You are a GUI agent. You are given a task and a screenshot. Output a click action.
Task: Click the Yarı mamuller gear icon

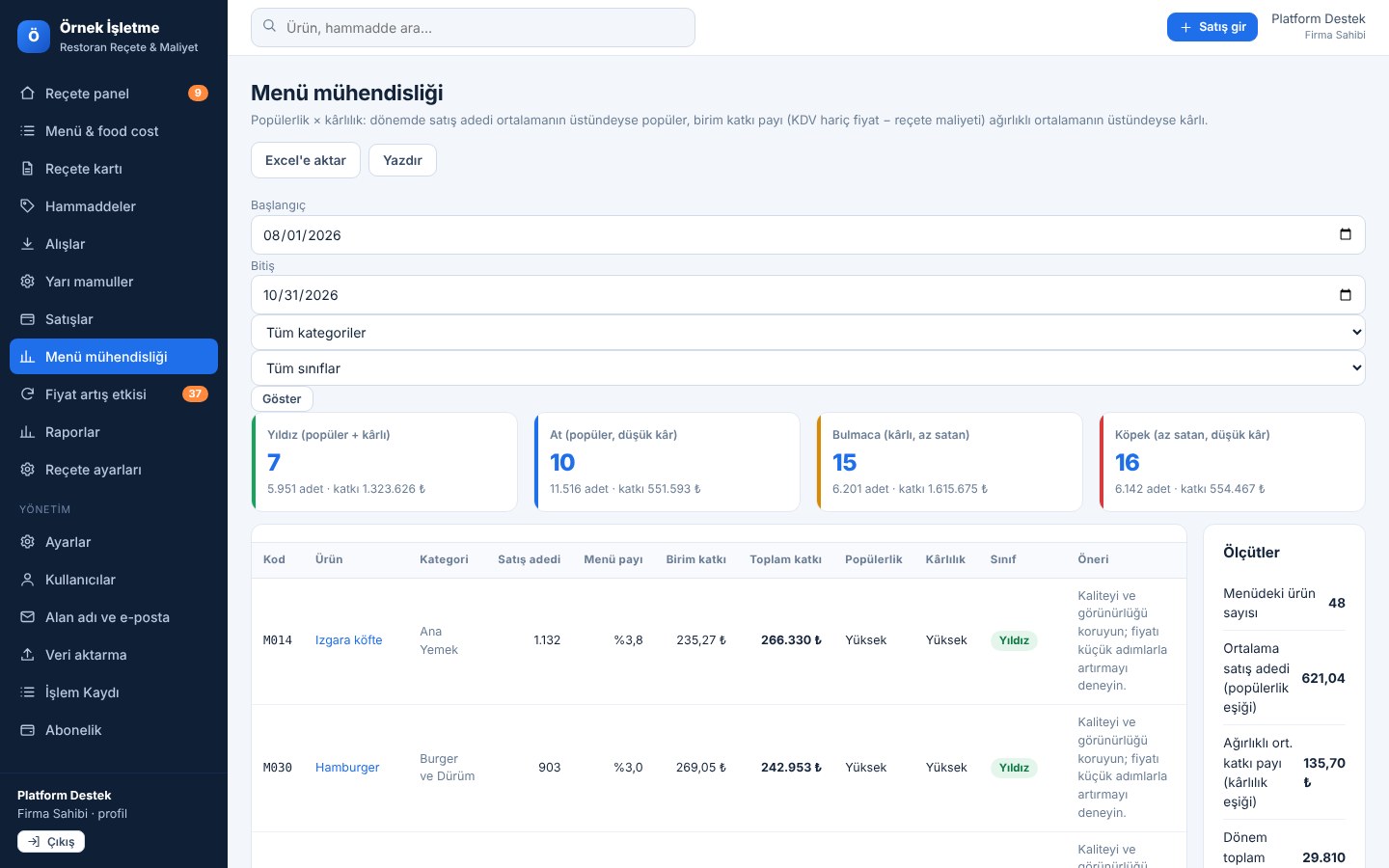click(x=27, y=282)
